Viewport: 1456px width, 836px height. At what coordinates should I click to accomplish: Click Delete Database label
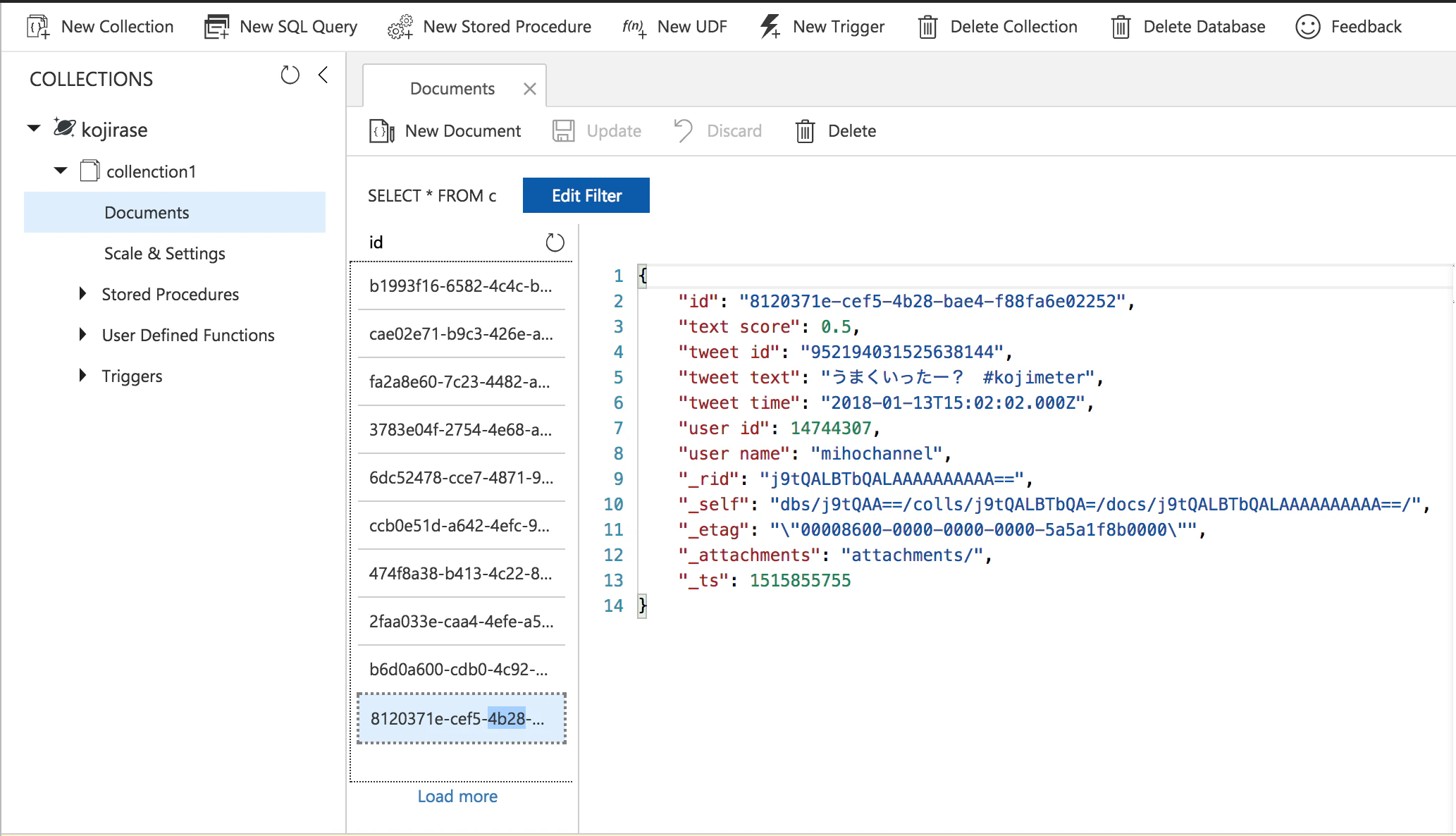tap(1204, 27)
